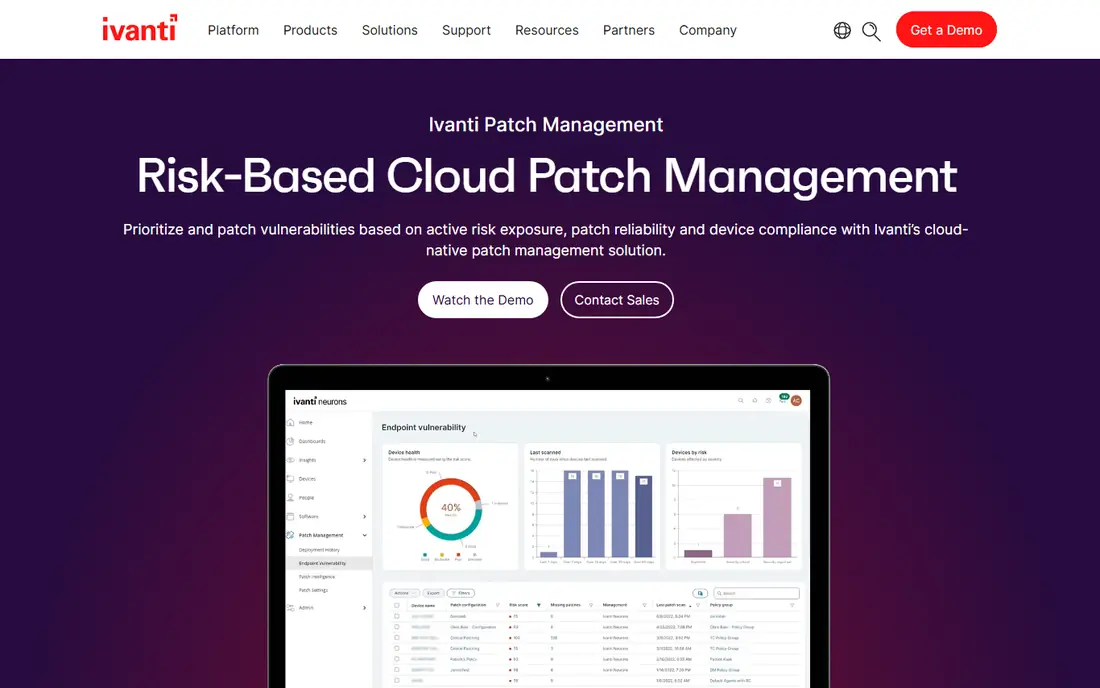Open the Support menu
This screenshot has height=688, width=1100.
[x=466, y=30]
